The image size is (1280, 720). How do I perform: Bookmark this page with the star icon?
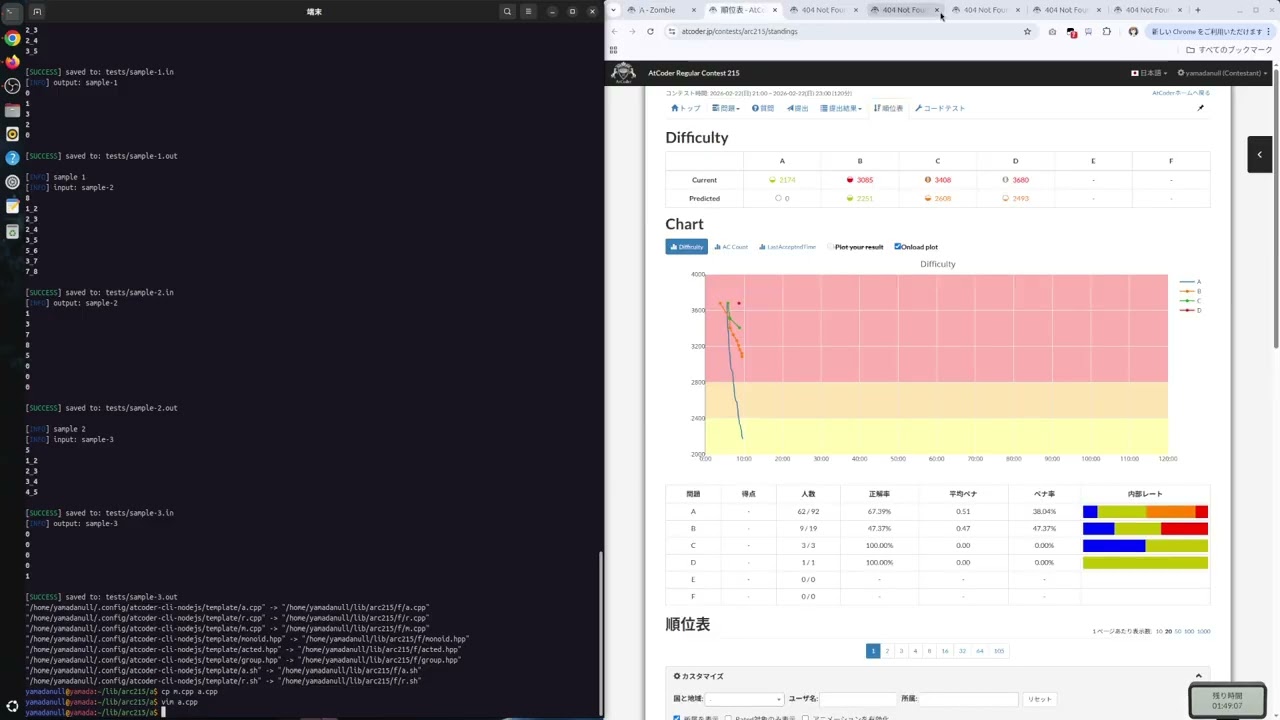[1027, 31]
